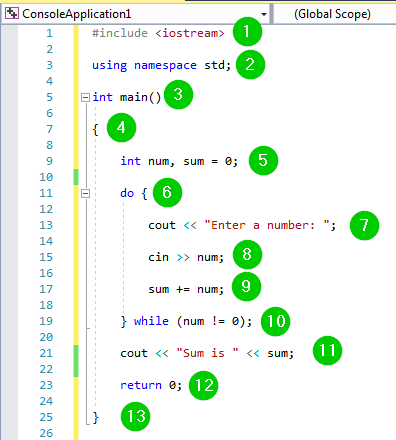Click green annotation marker 3 beside main()
The width and height of the screenshot is (396, 440).
(178, 94)
